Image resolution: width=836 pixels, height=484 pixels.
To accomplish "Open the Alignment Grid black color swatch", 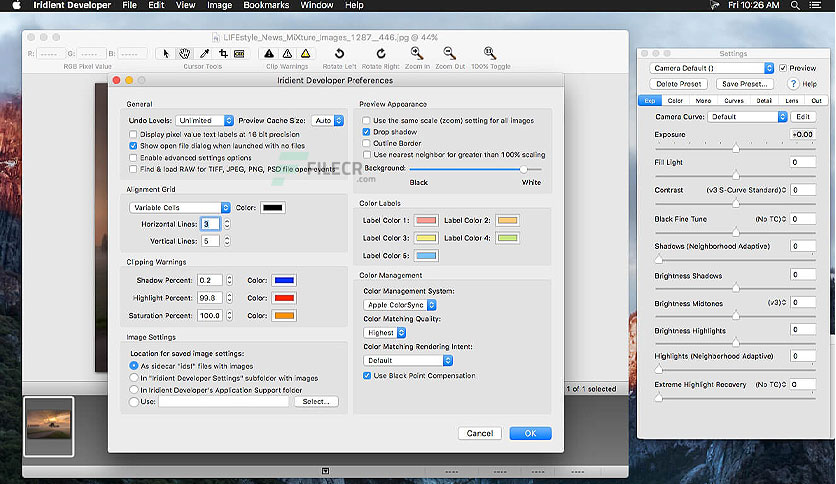I will pos(272,207).
